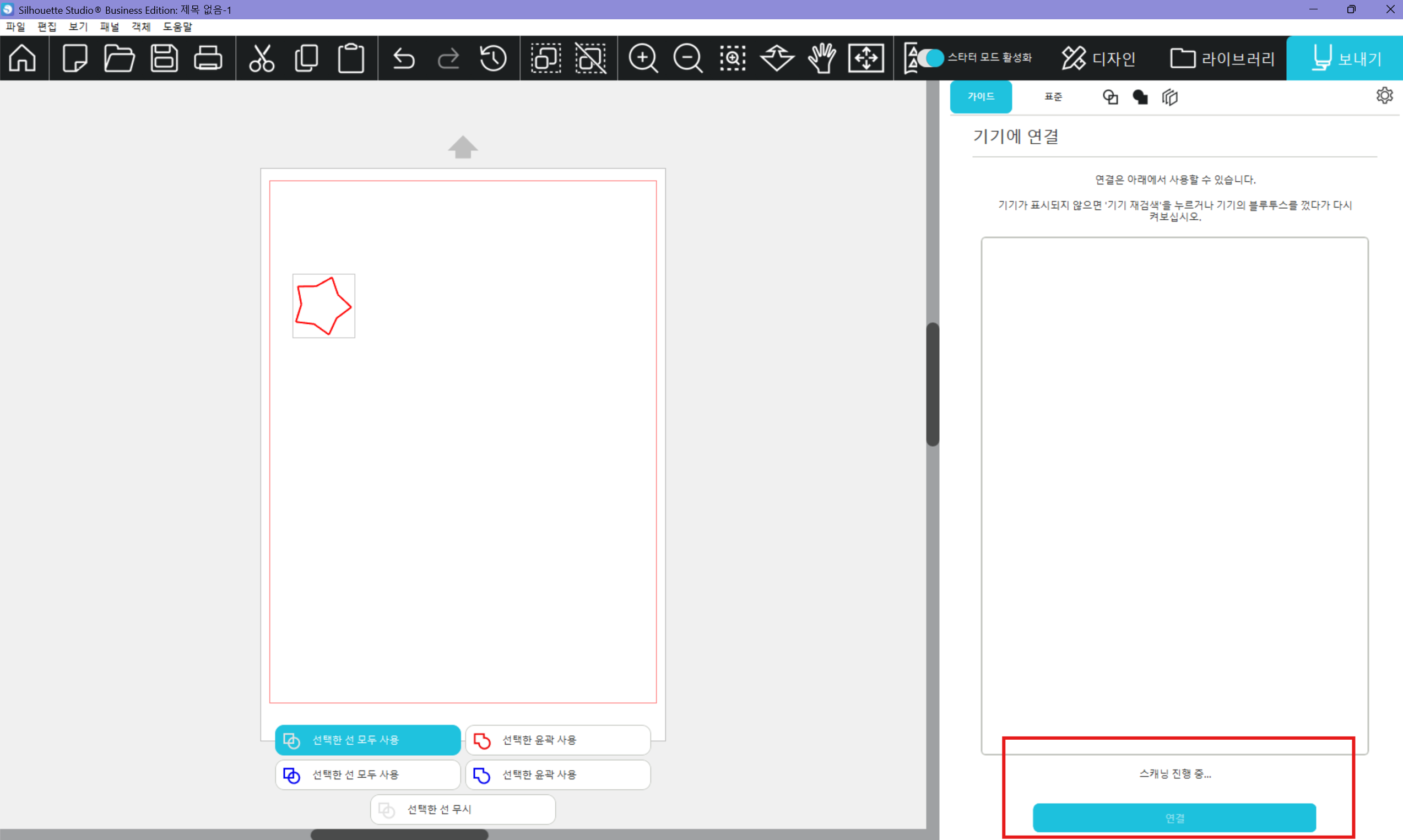This screenshot has width=1403, height=840.
Task: Switch to the 표준 tab
Action: pos(1053,97)
